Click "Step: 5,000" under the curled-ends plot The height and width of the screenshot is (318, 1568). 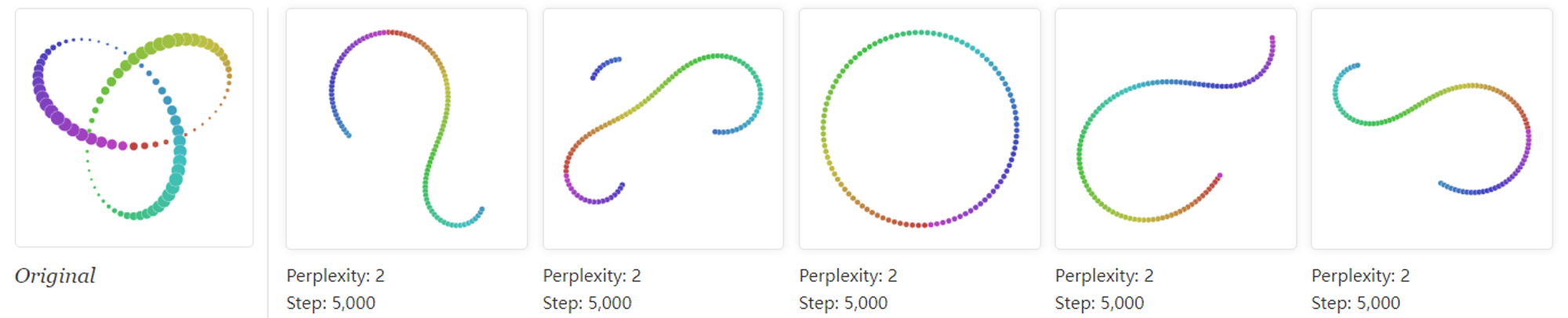pyautogui.click(x=587, y=303)
